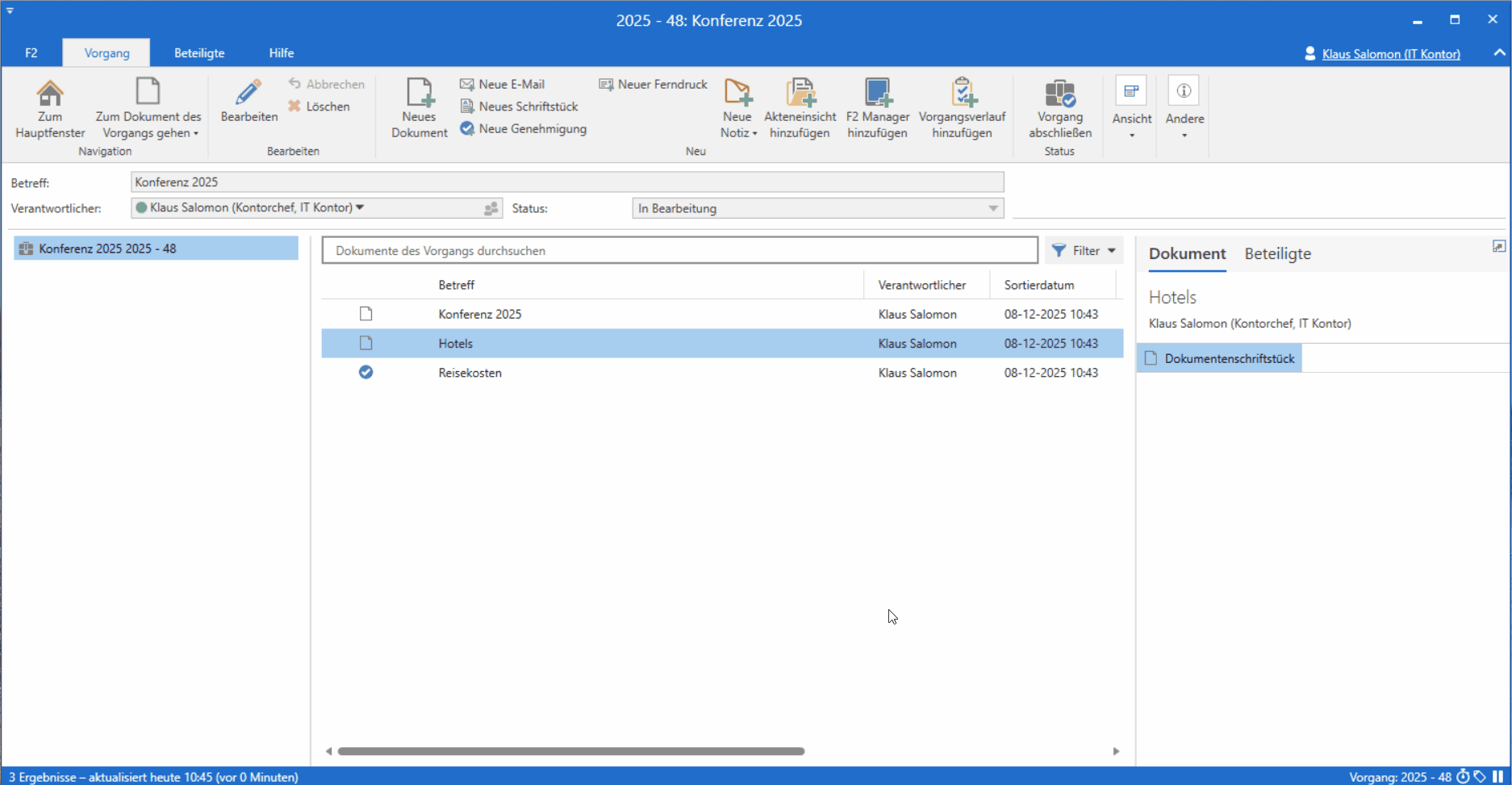The height and width of the screenshot is (785, 1512).
Task: Open the Status dropdown In Bearbeitung
Action: pos(817,208)
